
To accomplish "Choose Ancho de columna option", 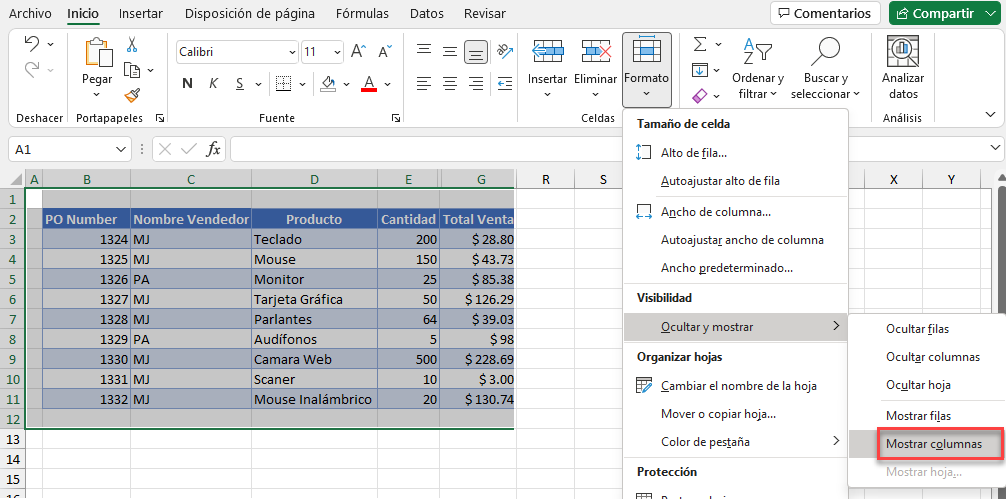I will click(x=736, y=212).
